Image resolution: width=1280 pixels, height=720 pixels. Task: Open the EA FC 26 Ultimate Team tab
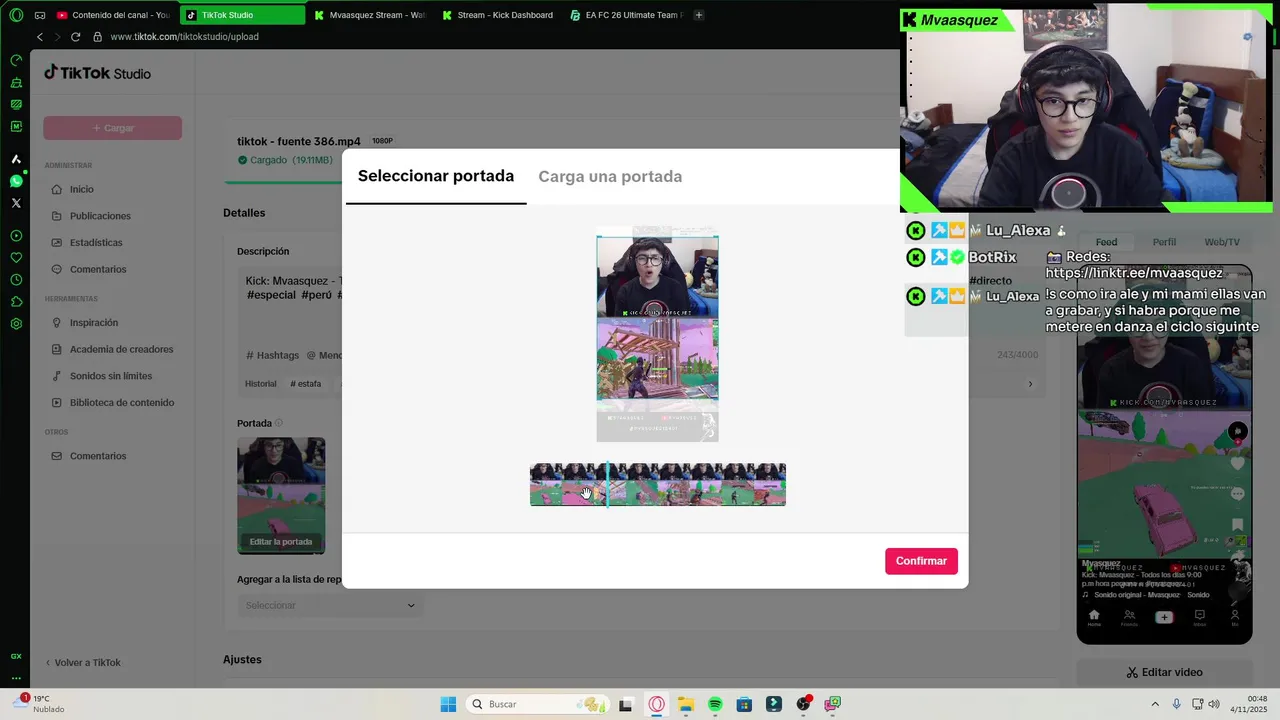[627, 15]
